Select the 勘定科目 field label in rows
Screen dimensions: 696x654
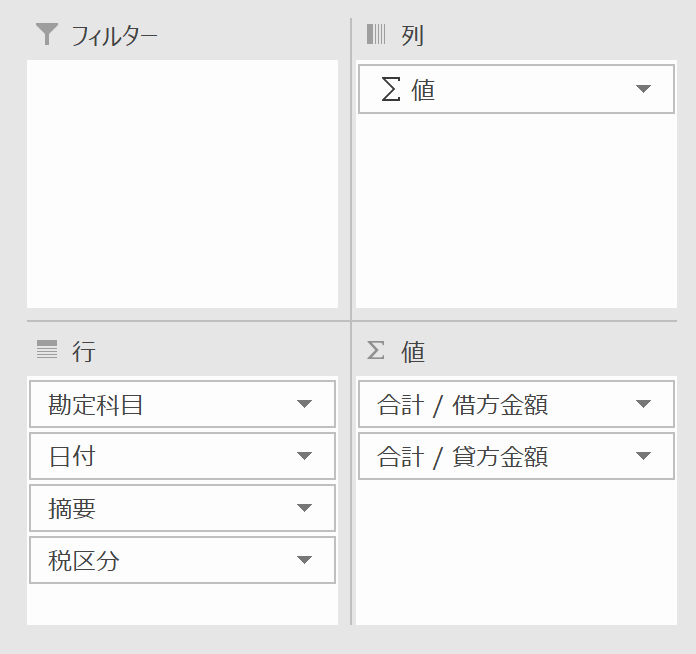96,404
